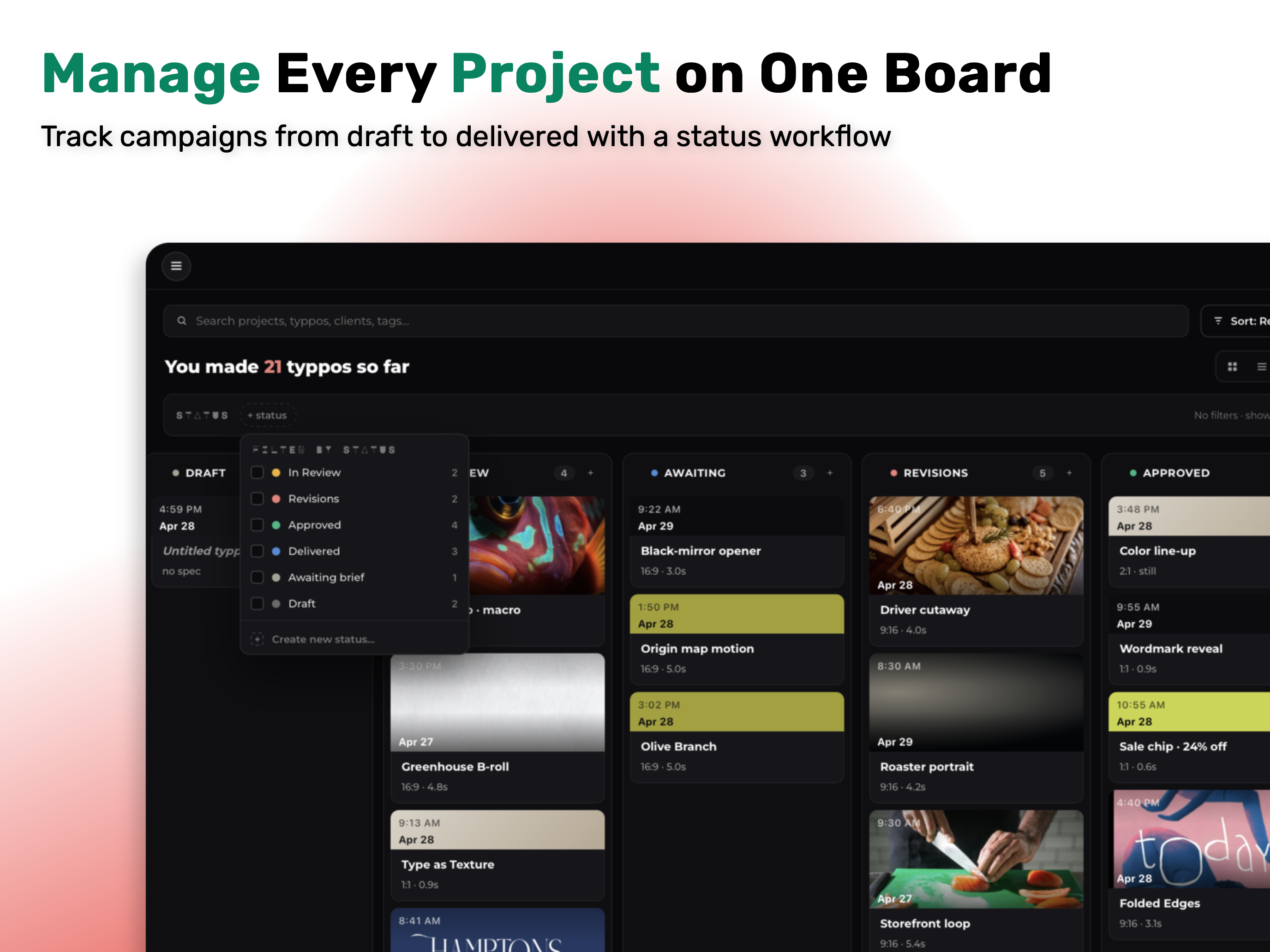This screenshot has height=952, width=1270.
Task: Add card to In Review column
Action: tap(590, 473)
